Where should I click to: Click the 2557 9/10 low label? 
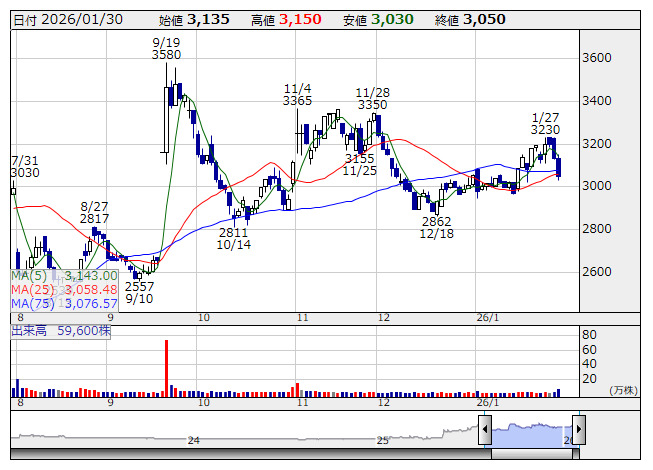[140, 292]
